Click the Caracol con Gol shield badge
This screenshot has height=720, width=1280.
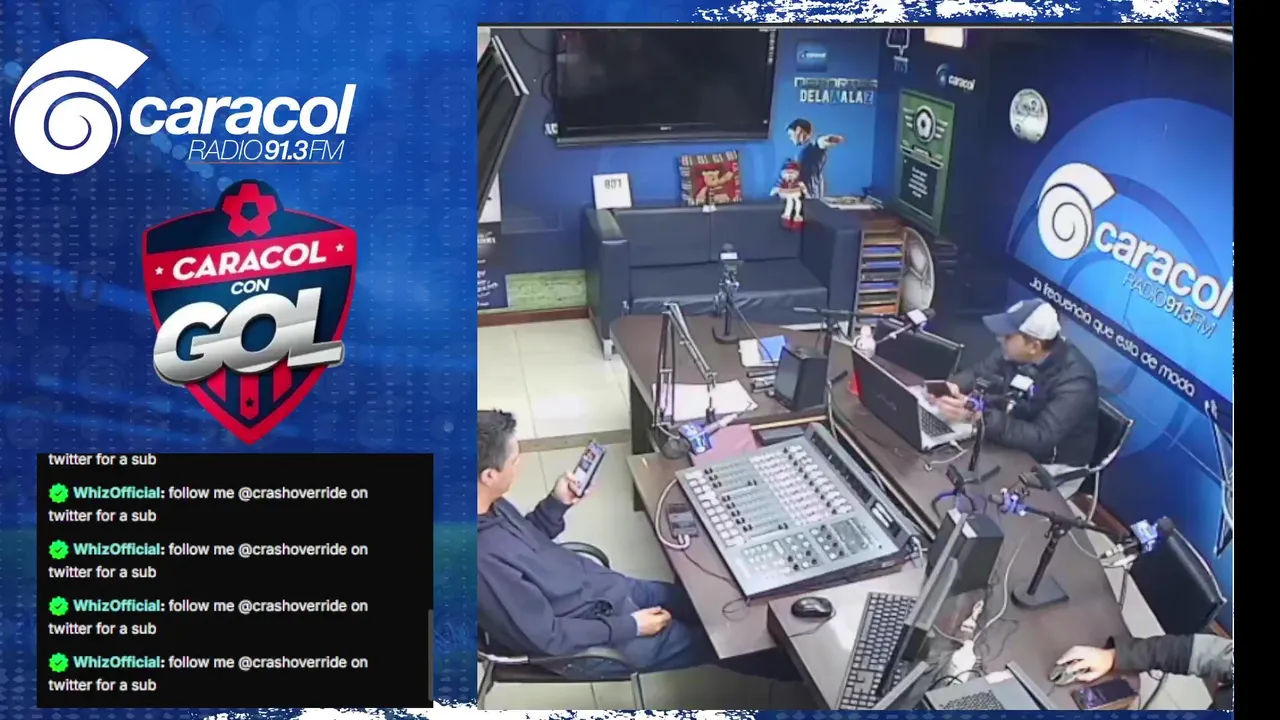[249, 311]
